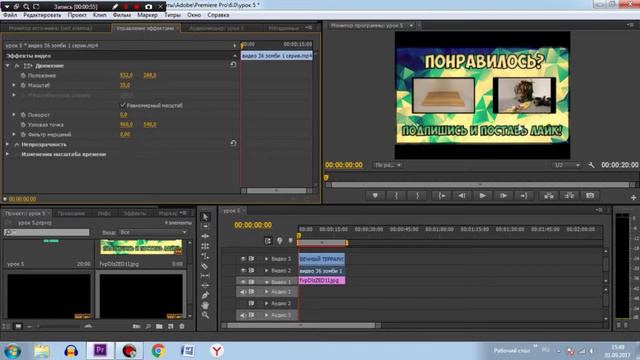Switch to the Audio Mixer tab
Image resolution: width=640 pixels, height=360 pixels.
(x=216, y=28)
